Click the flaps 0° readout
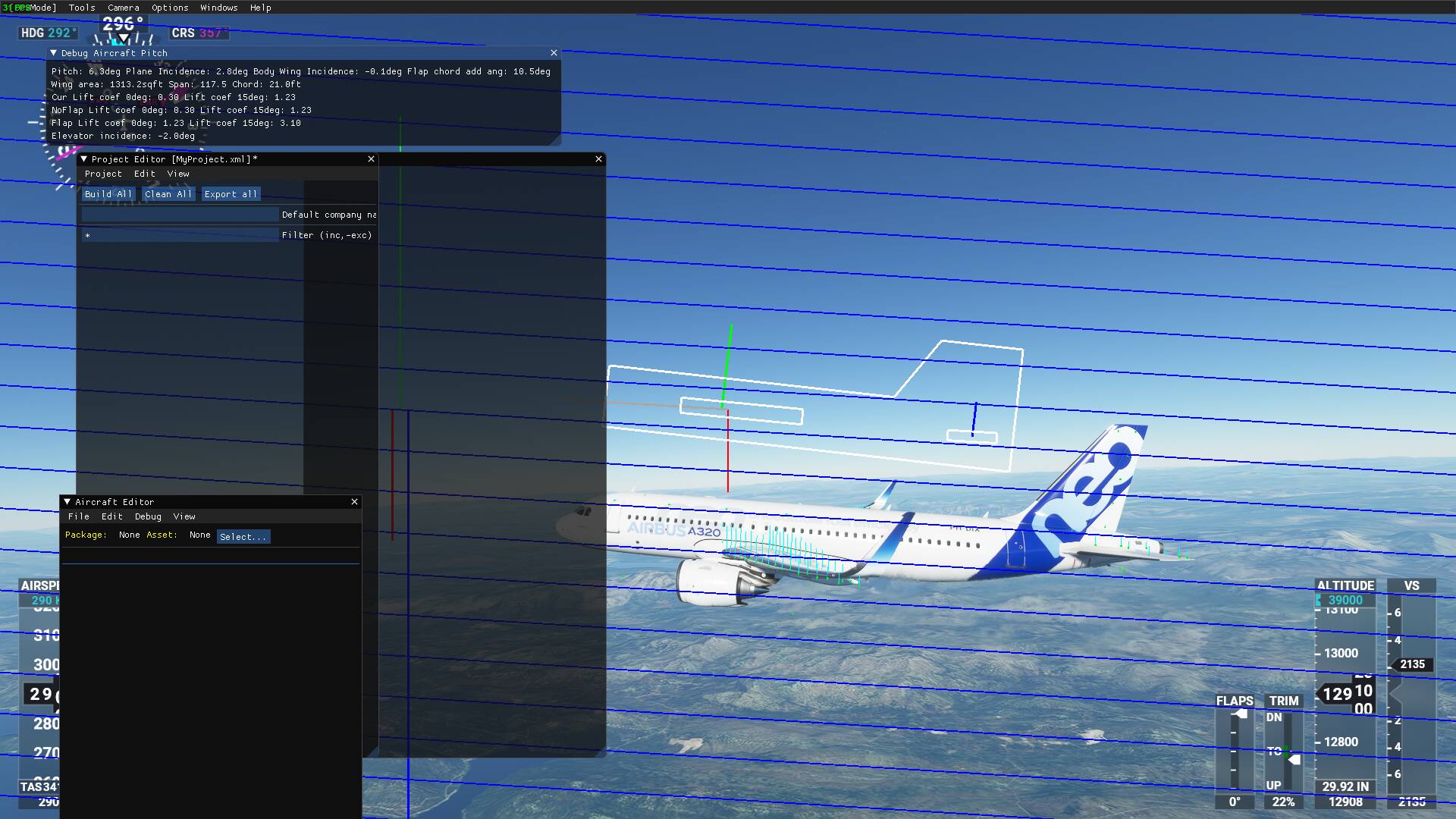This screenshot has width=1456, height=819. [x=1235, y=802]
